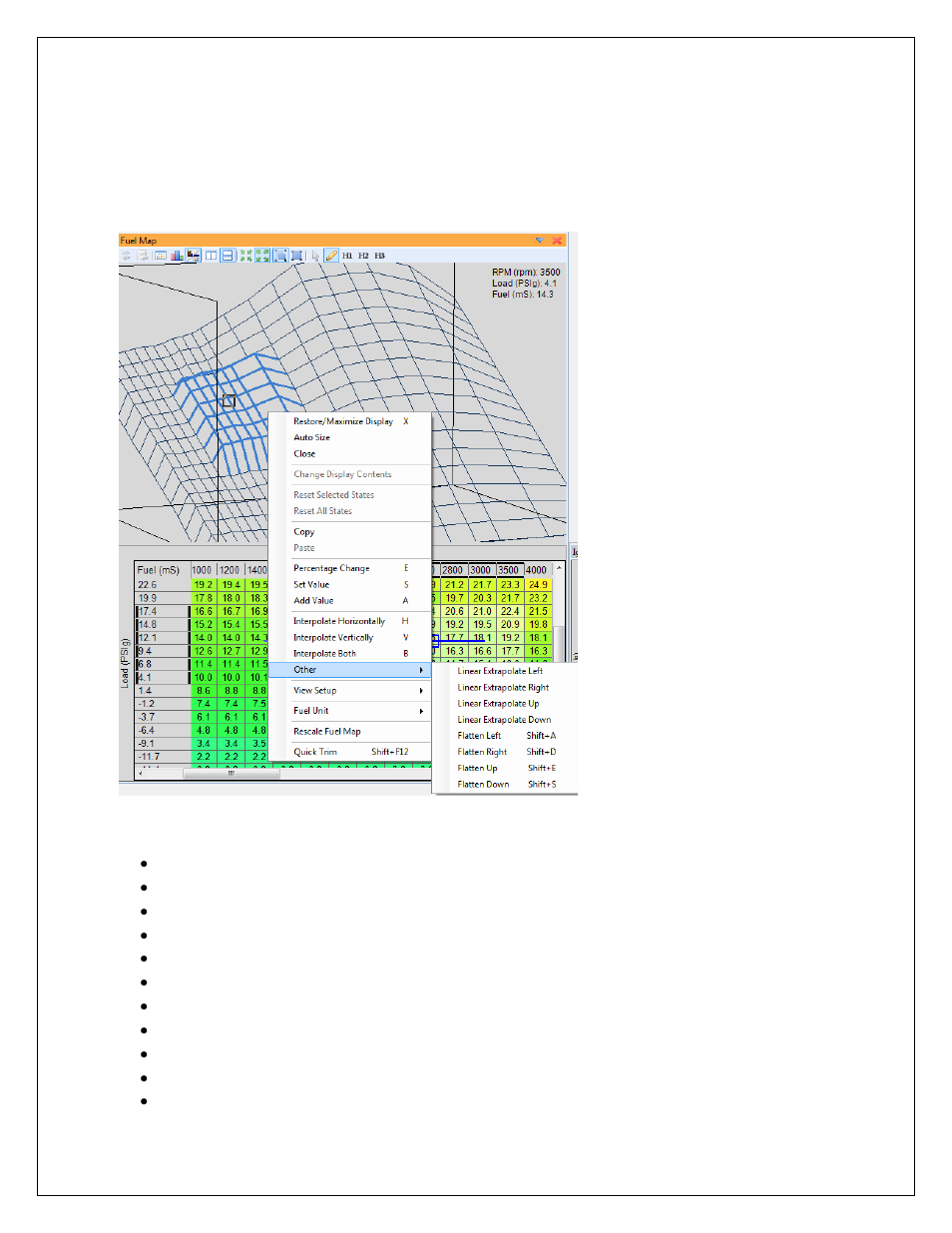Click the table's vertical scroll up arrow

tap(560, 568)
